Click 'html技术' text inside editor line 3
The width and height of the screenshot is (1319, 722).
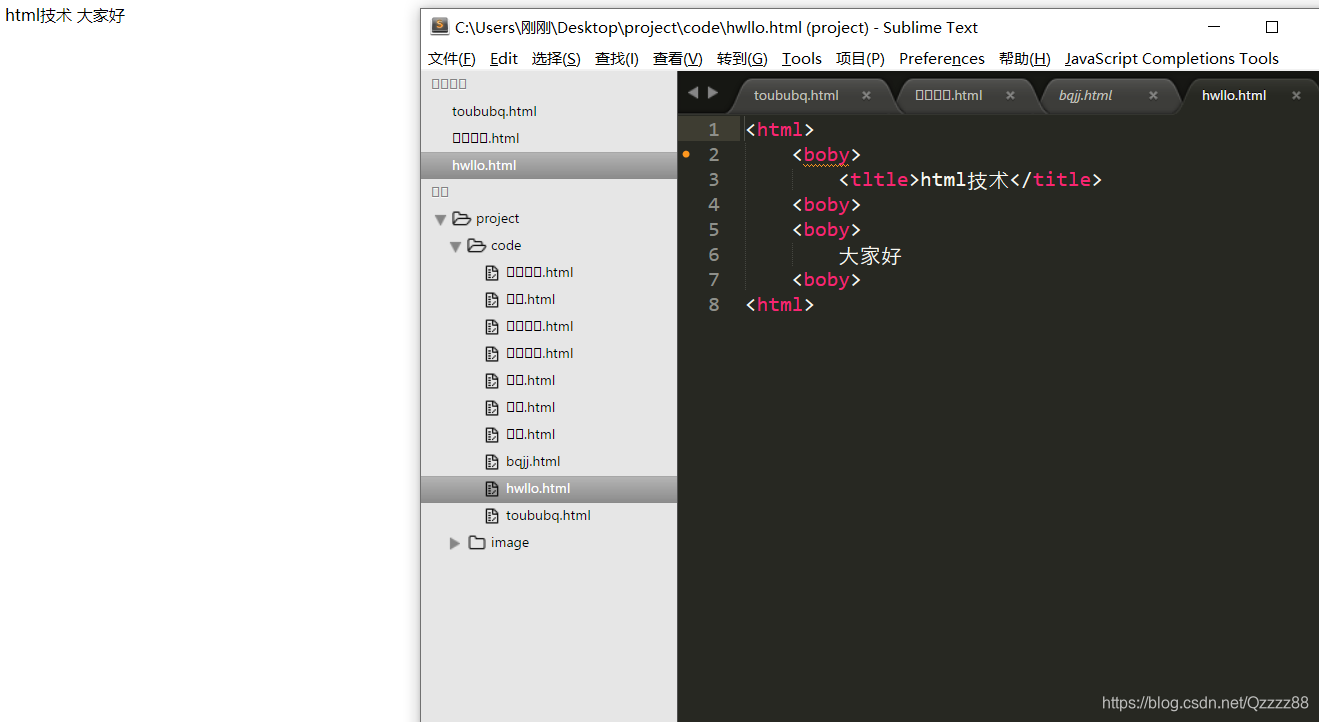pyautogui.click(x=964, y=180)
